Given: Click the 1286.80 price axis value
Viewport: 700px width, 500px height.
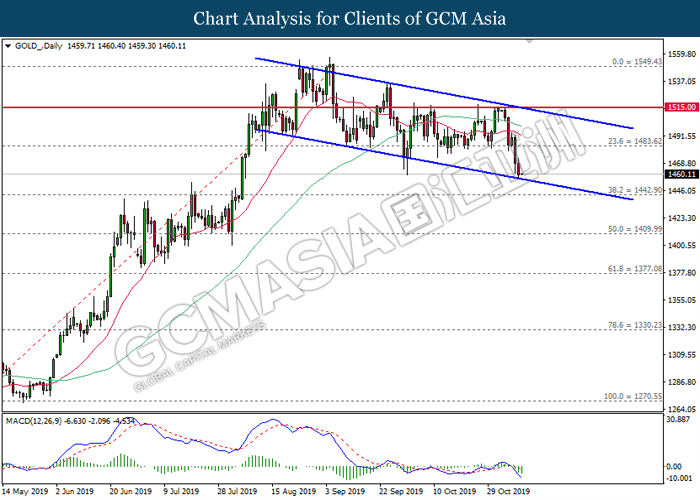Looking at the screenshot, I should (x=681, y=382).
